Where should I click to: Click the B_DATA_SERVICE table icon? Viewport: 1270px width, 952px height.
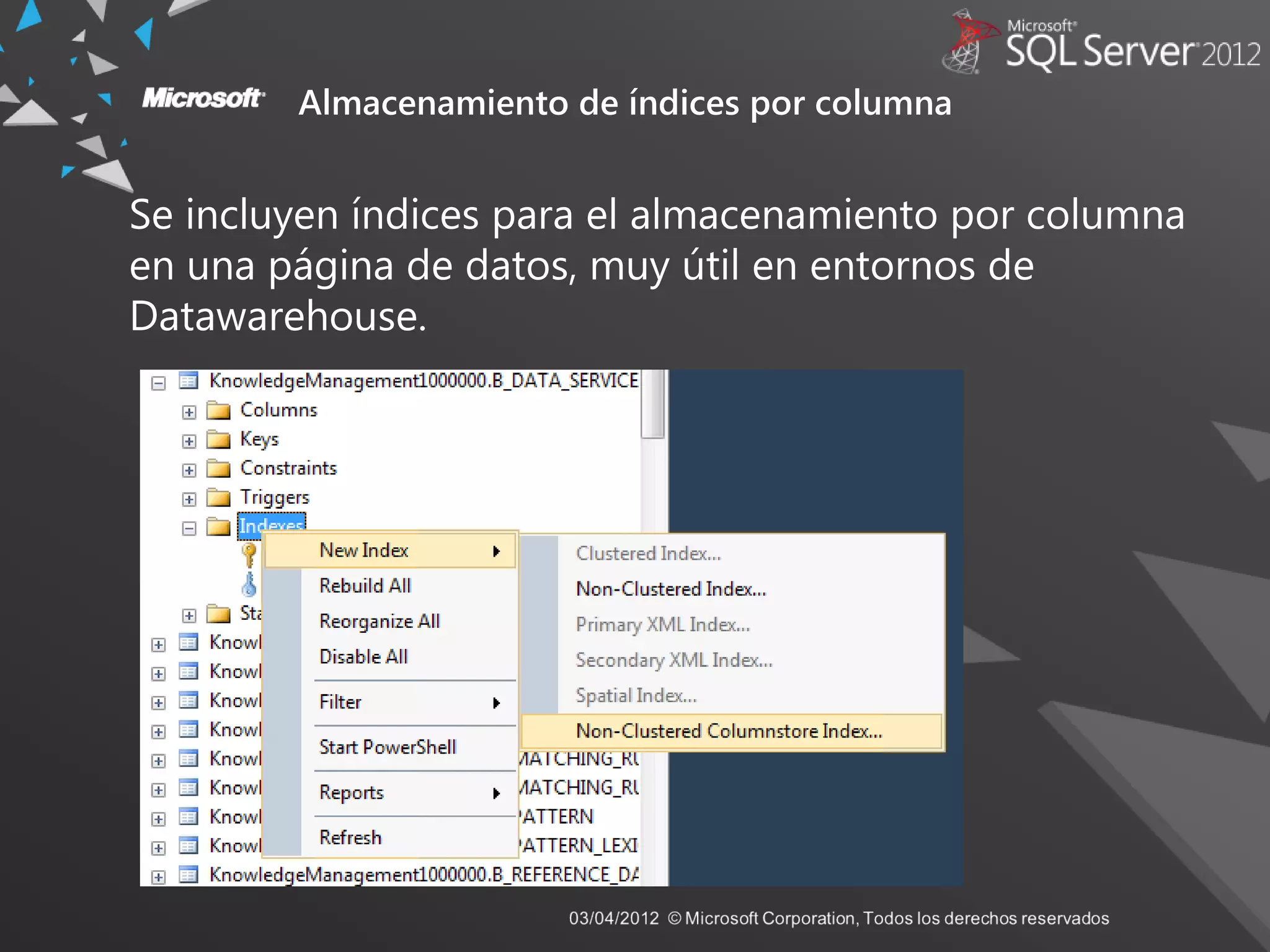pyautogui.click(x=189, y=381)
